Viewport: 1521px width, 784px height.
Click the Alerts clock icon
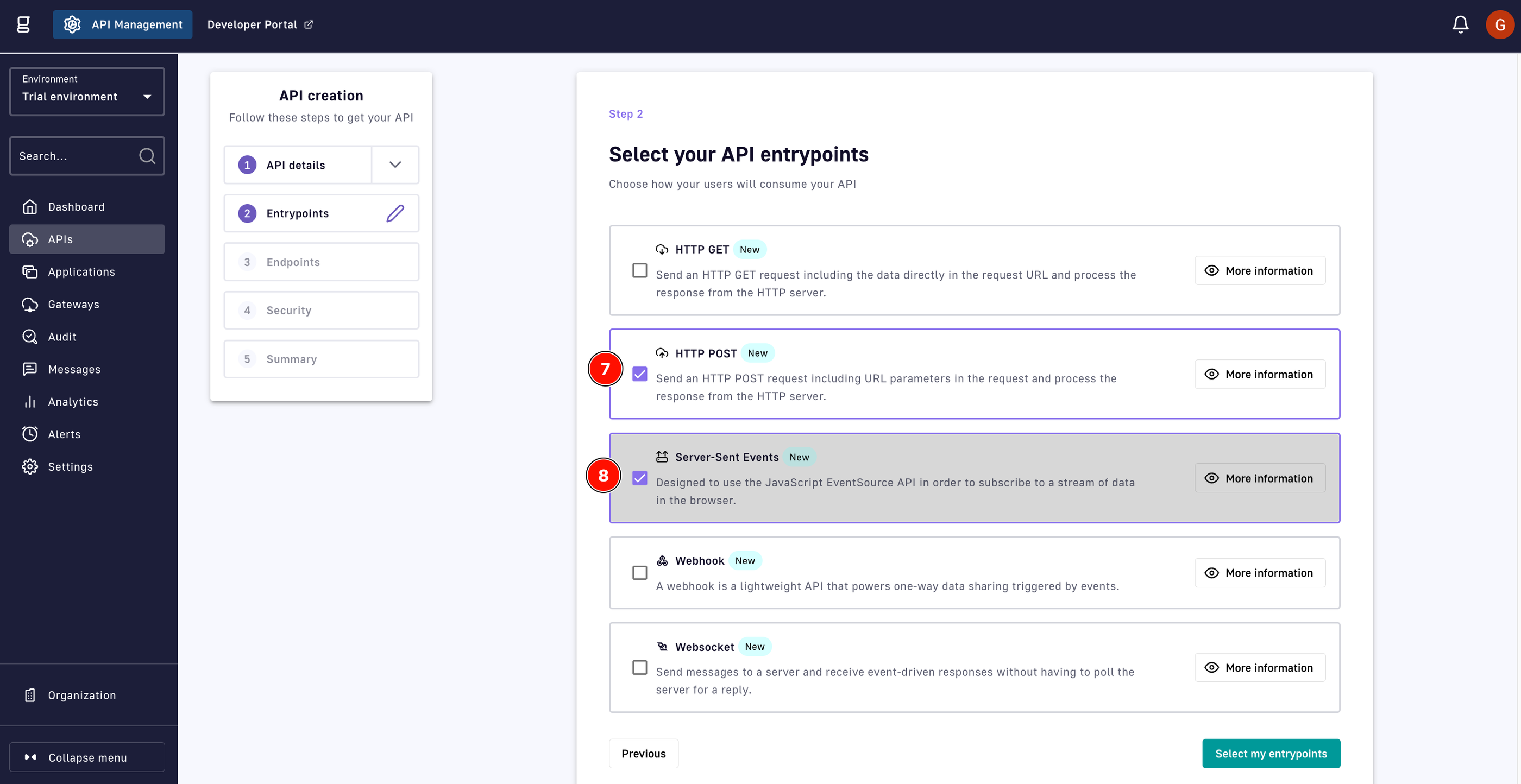29,434
